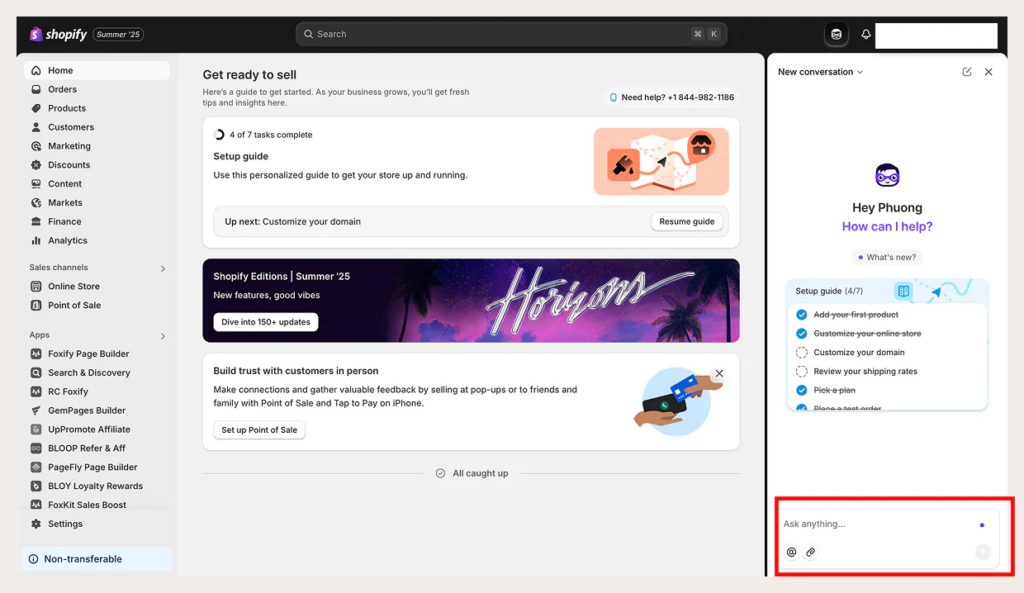The height and width of the screenshot is (593, 1024).
Task: Click Dive into 150+ updates button
Action: pos(265,322)
